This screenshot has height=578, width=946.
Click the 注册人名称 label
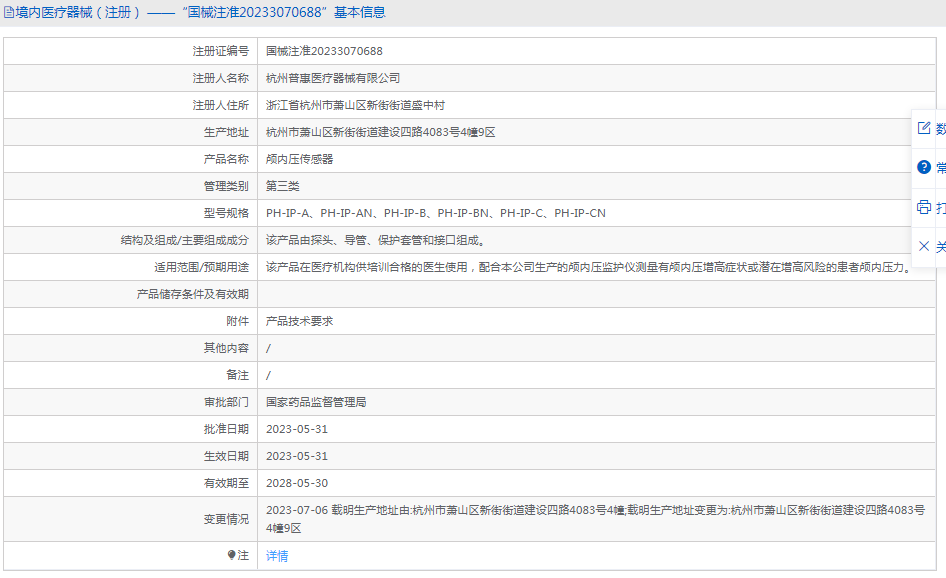(221, 78)
